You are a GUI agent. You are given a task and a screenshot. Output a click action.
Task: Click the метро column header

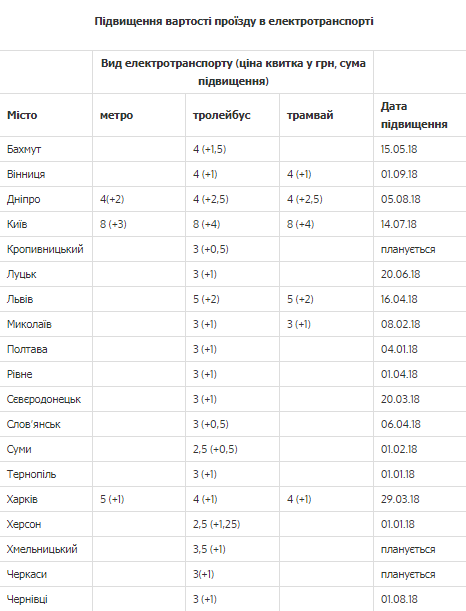click(x=116, y=115)
